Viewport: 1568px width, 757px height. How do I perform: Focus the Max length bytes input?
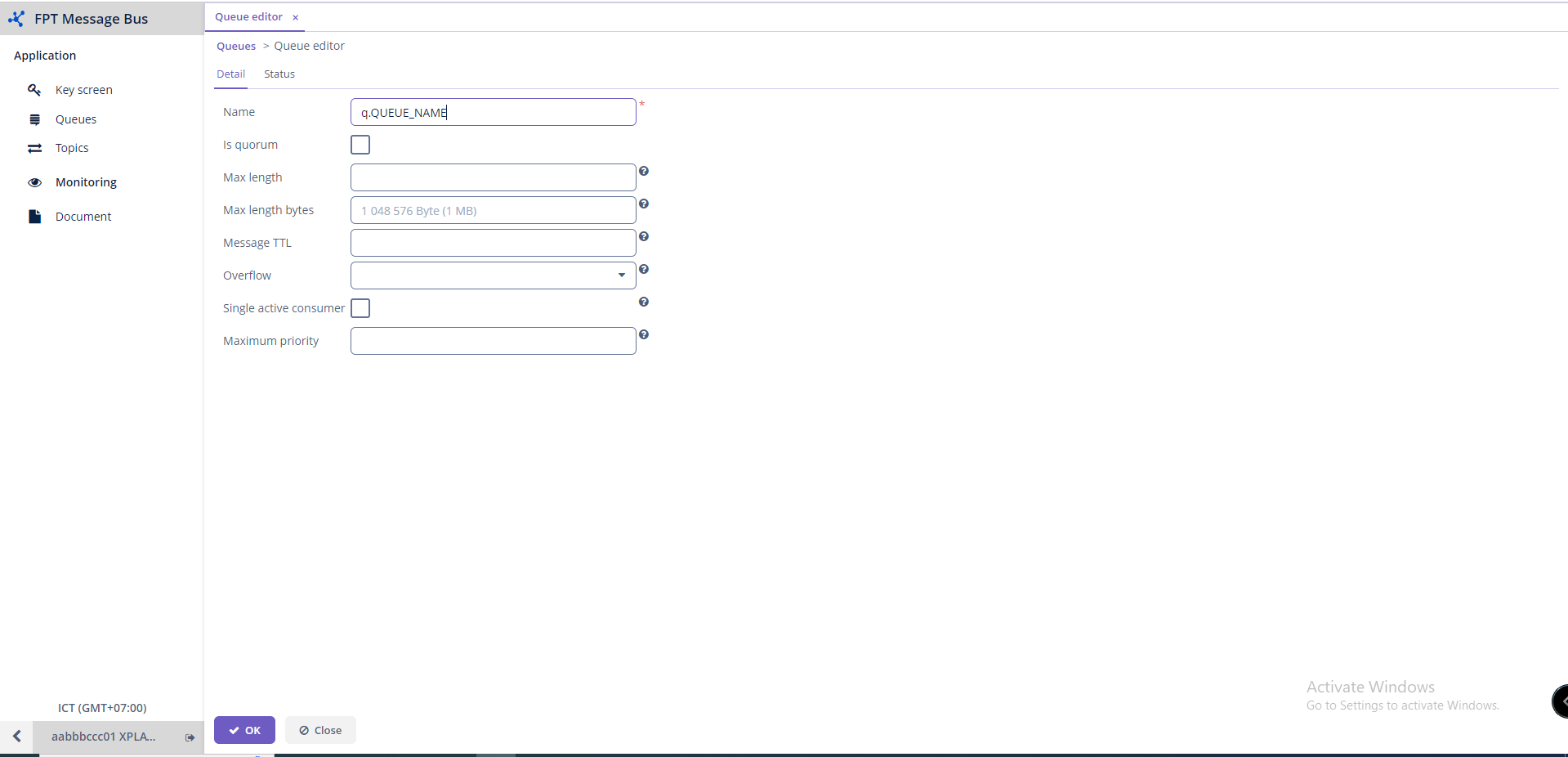pyautogui.click(x=493, y=210)
